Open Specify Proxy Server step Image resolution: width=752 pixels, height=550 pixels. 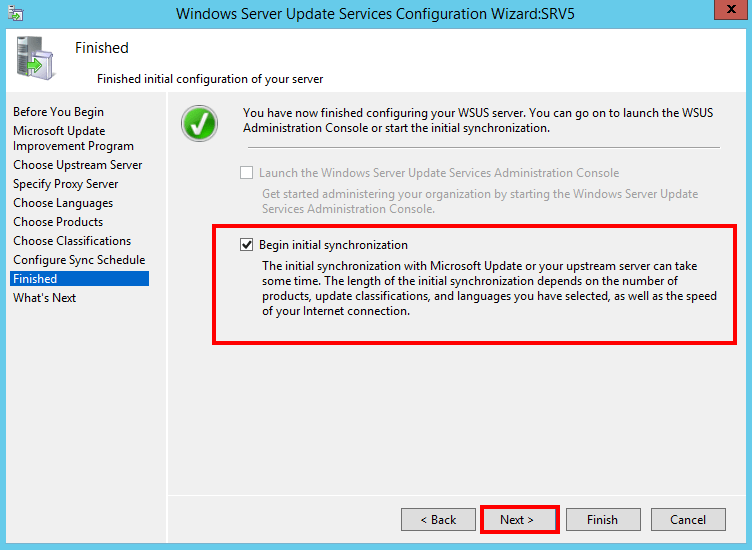(66, 184)
